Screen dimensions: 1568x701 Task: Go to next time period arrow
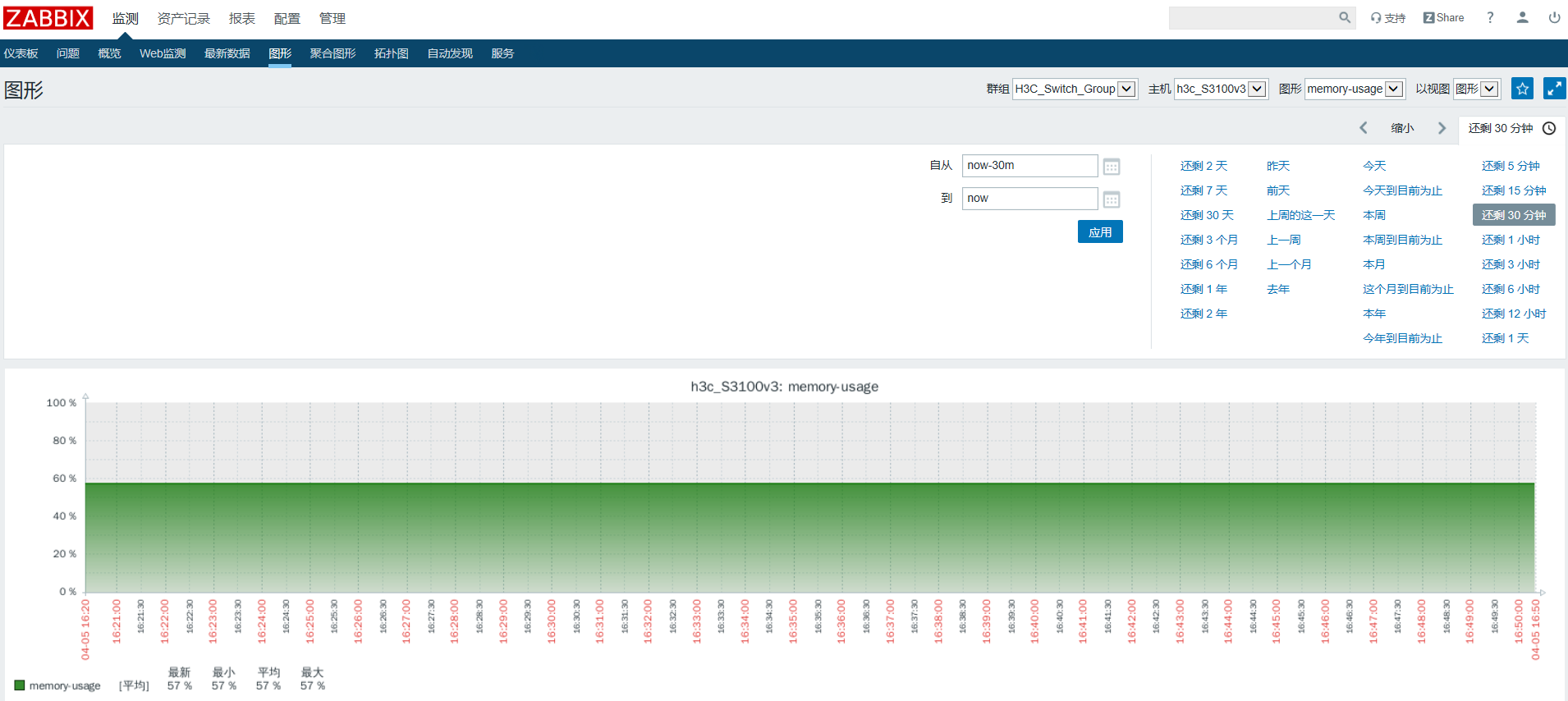point(1442,128)
